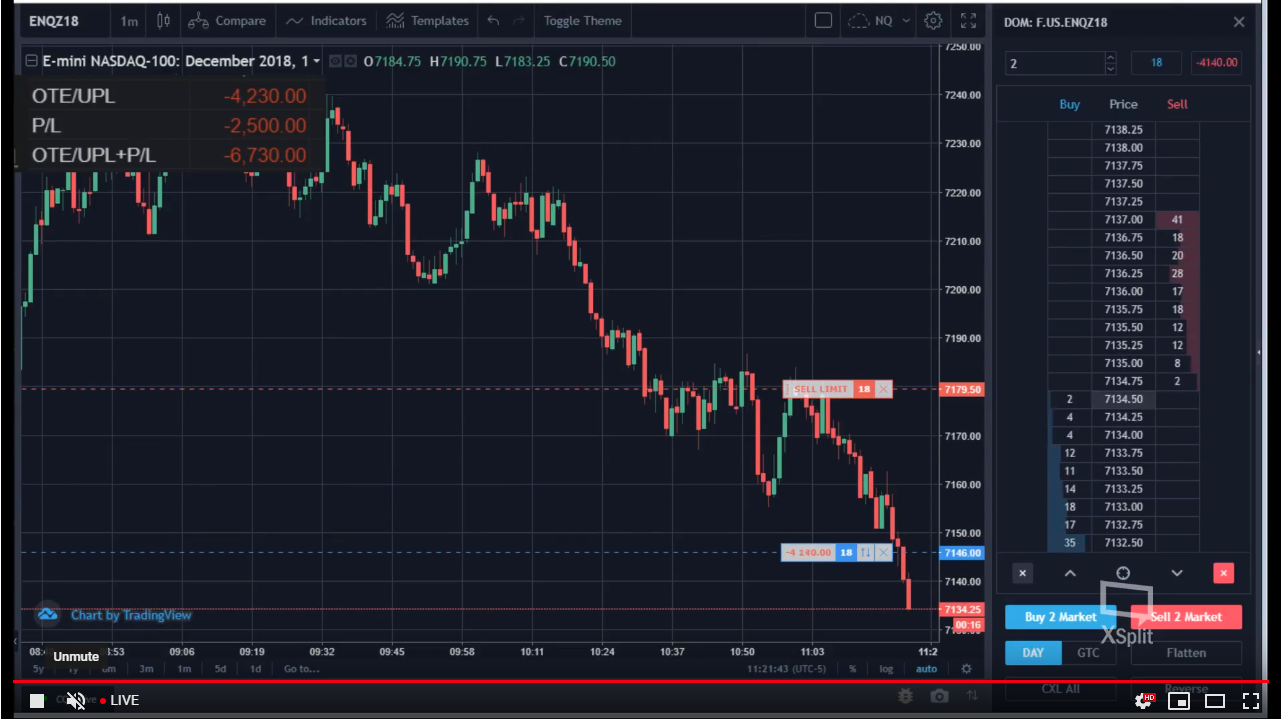Center the DOM on current price

pyautogui.click(x=1123, y=573)
